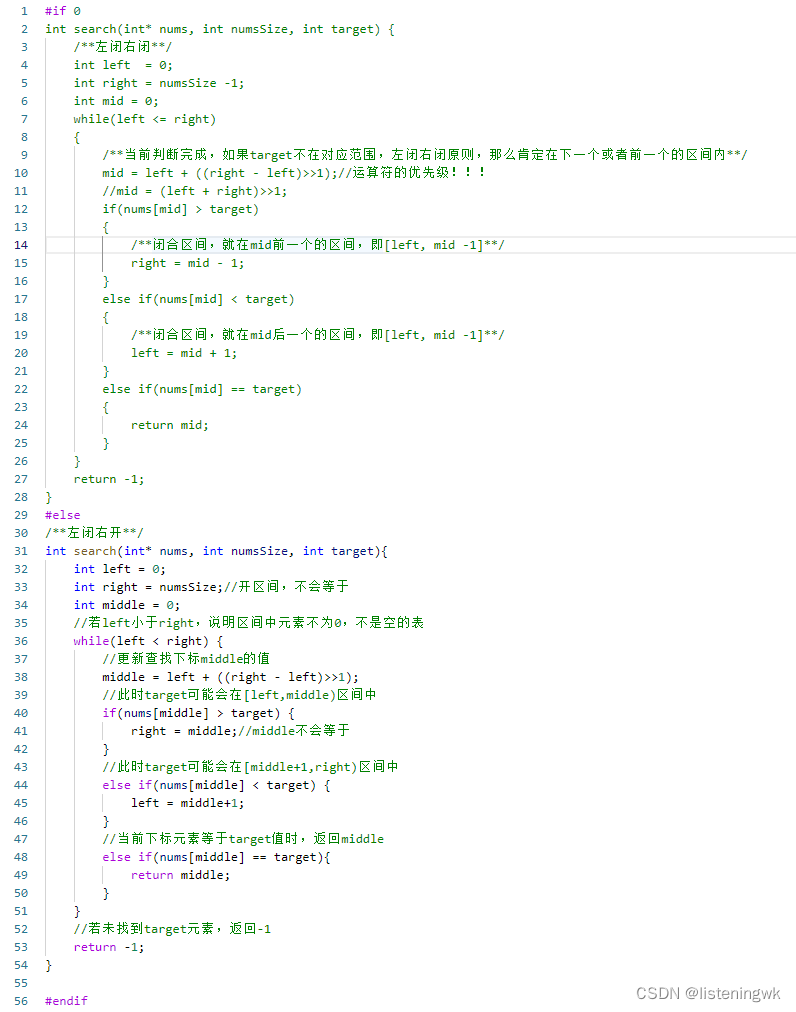
Task: Click 'right = middle;' on line 41
Action: click(184, 731)
